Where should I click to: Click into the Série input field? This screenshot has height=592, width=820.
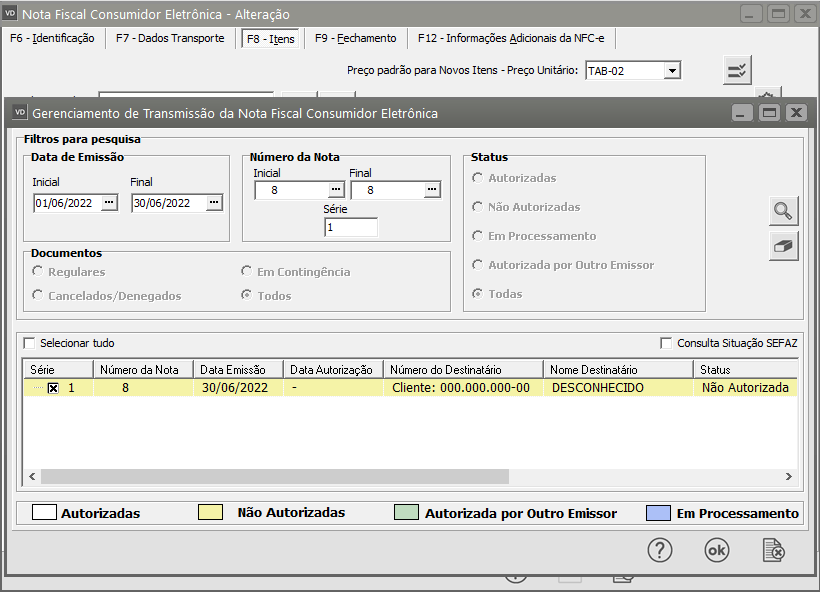point(351,227)
